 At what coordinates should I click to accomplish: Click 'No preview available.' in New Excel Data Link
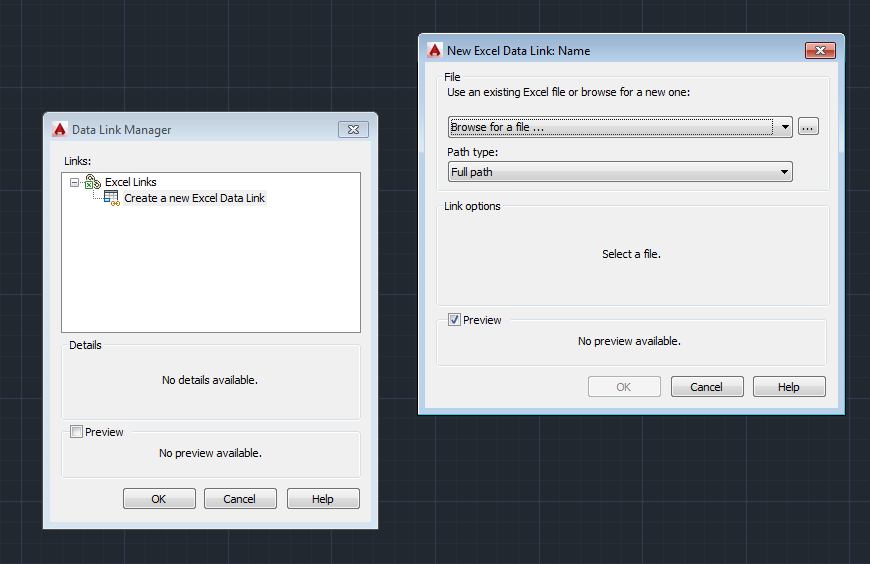point(629,341)
